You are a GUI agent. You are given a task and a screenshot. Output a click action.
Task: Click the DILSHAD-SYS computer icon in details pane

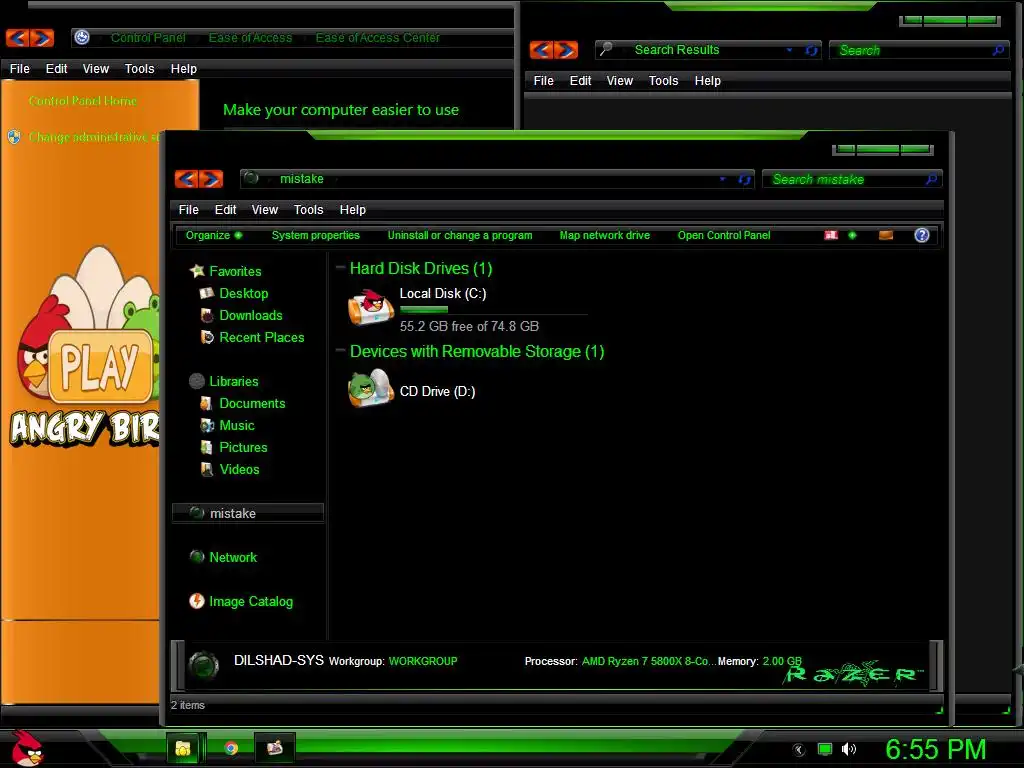pyautogui.click(x=204, y=665)
